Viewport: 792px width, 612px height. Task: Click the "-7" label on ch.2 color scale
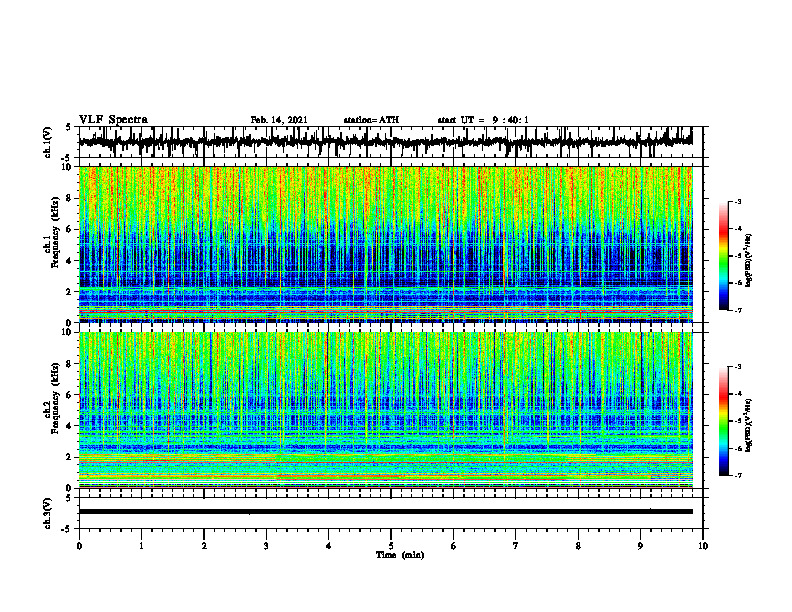[738, 476]
